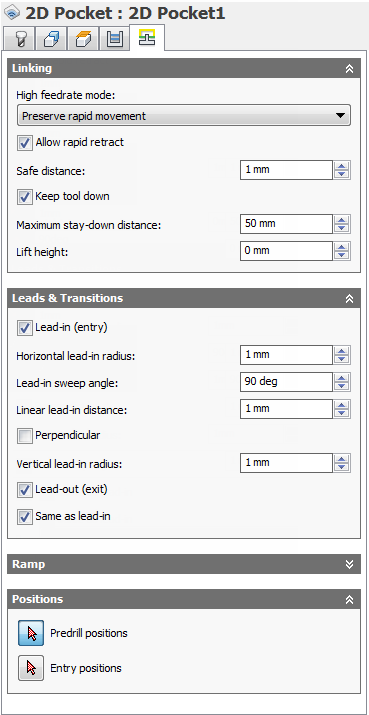Viewport: 369px width, 715px height.
Task: Select the Linking tab icon
Action: [147, 37]
